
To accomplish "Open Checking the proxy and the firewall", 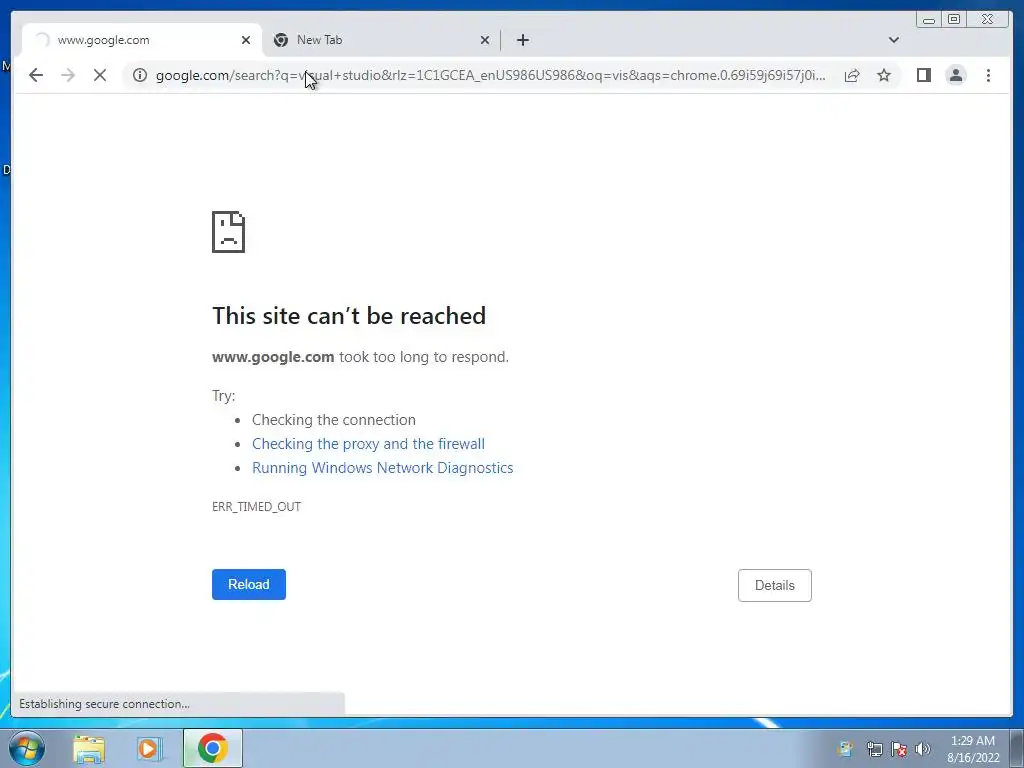I will [x=368, y=444].
